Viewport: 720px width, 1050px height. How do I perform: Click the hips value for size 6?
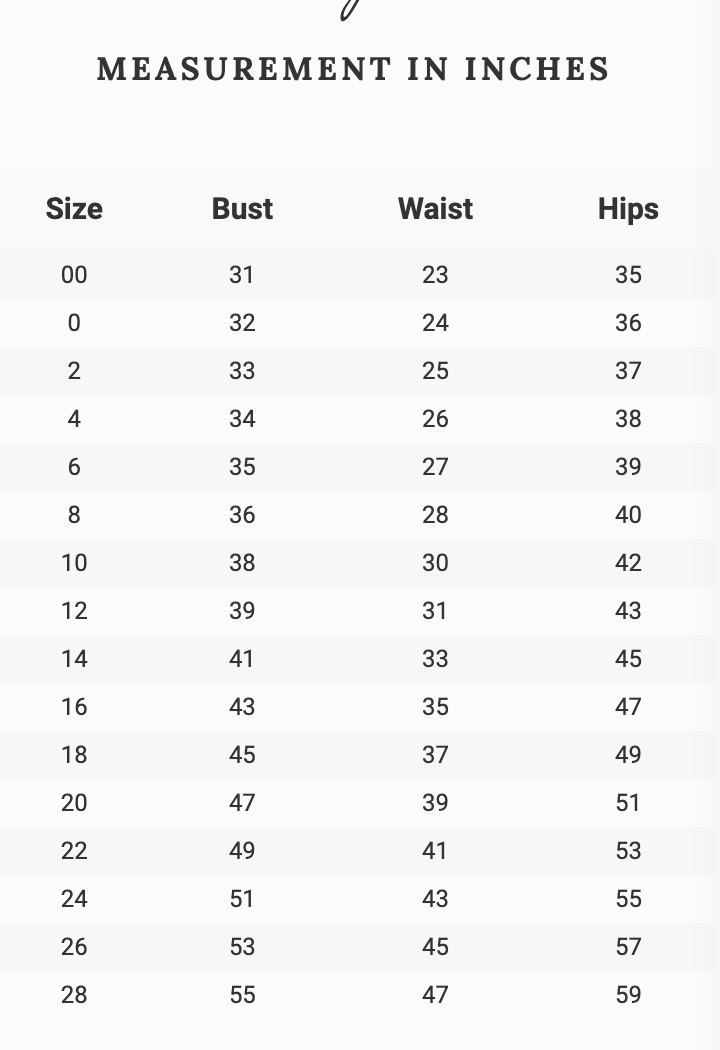coord(628,467)
